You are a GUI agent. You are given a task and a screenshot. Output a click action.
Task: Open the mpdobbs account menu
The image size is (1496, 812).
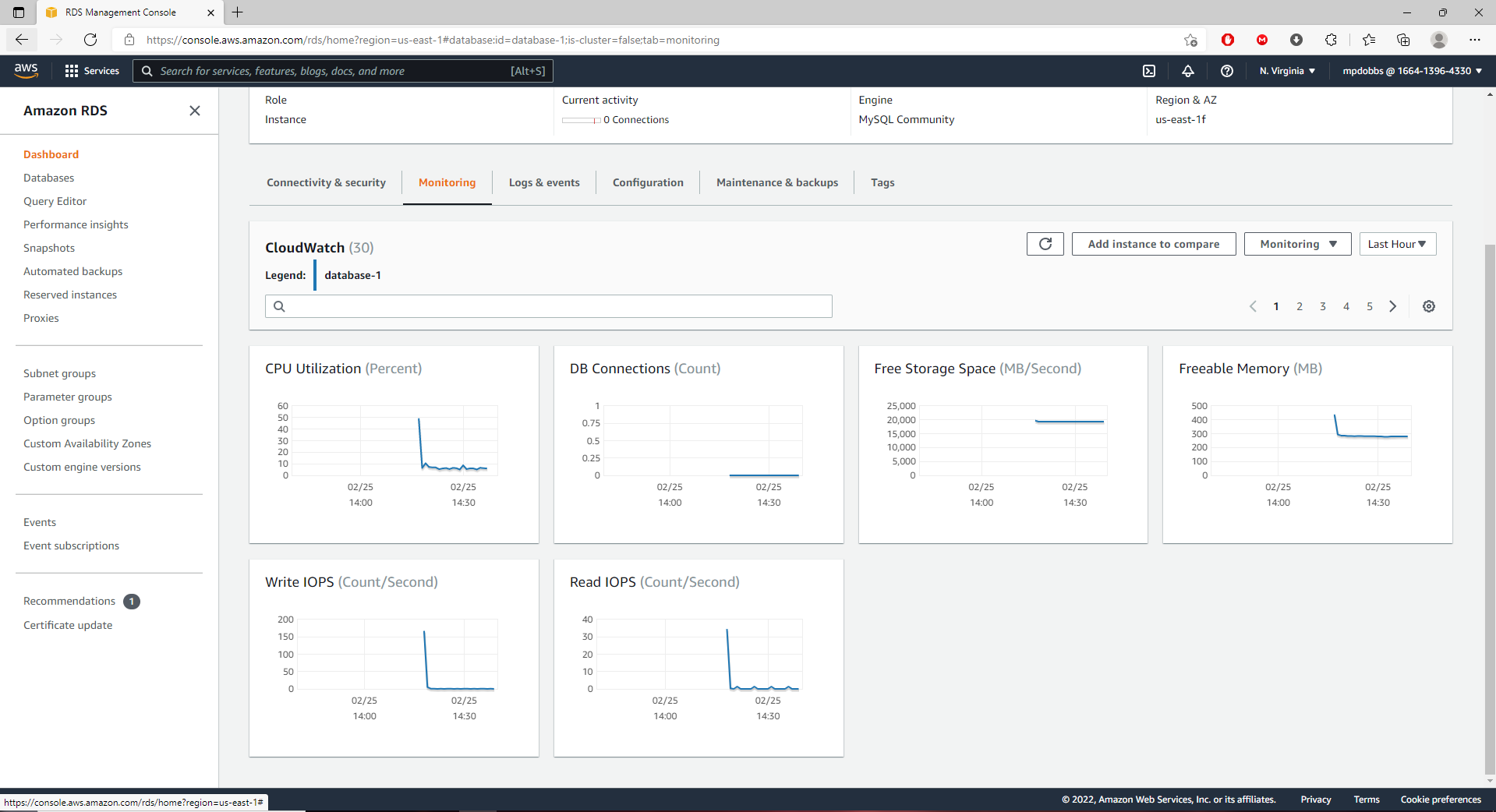coord(1412,71)
